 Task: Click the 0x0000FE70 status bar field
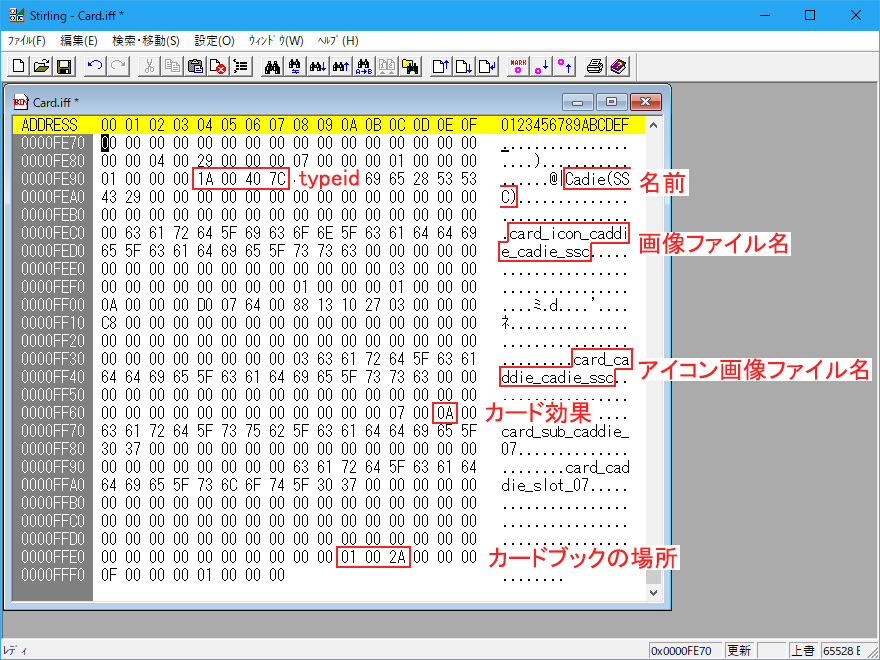(x=685, y=650)
